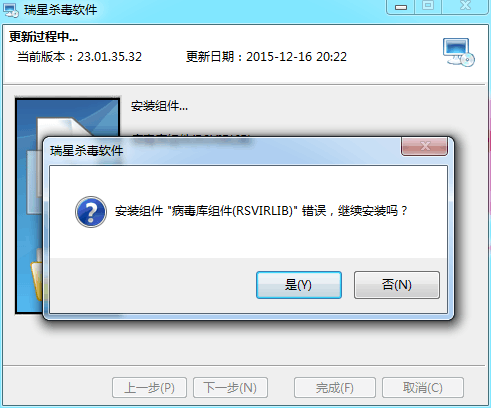Click the dialog title 瑞星杀毒软件
Viewport: 491px width, 408px height.
[87, 151]
